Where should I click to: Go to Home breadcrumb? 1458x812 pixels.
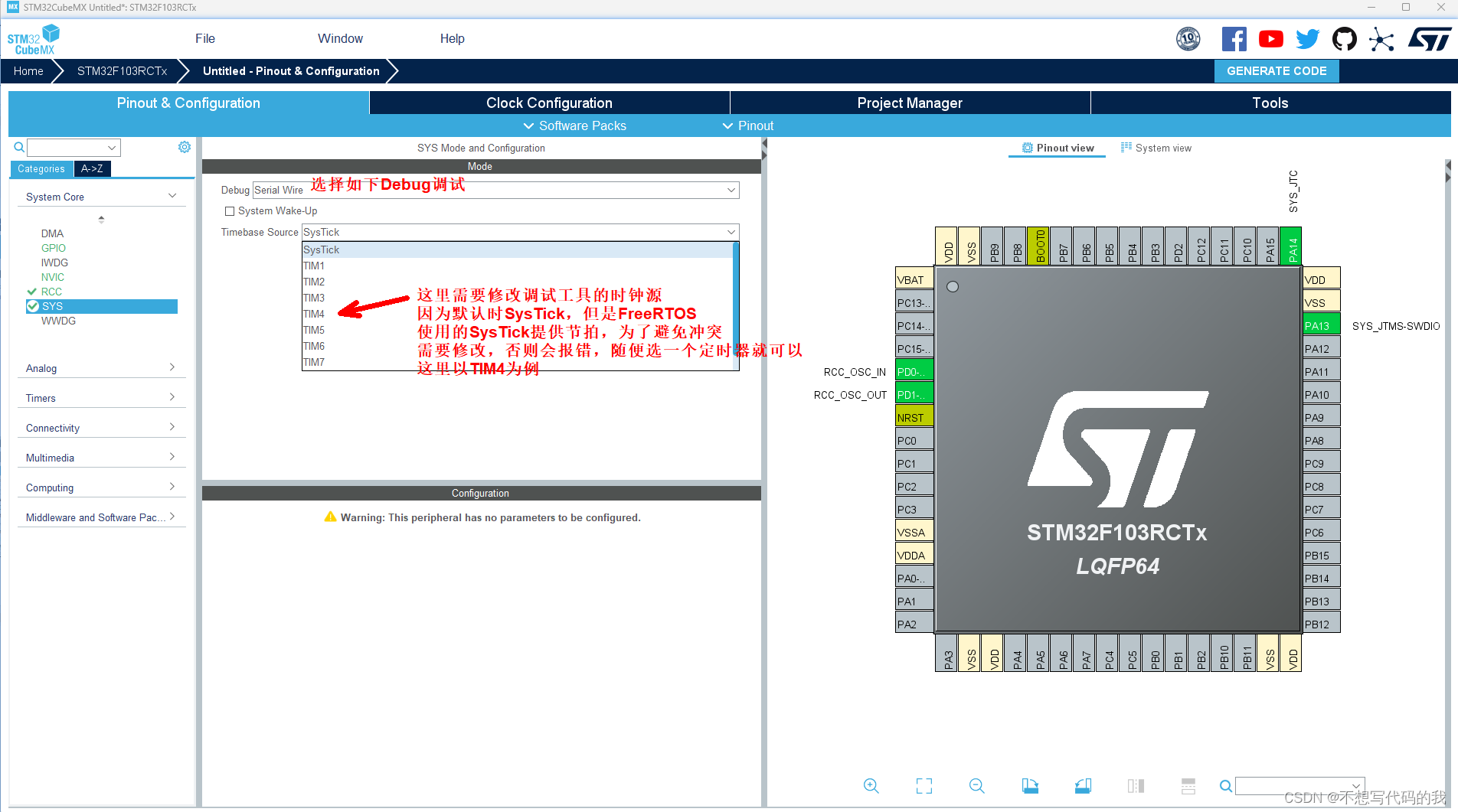28,71
